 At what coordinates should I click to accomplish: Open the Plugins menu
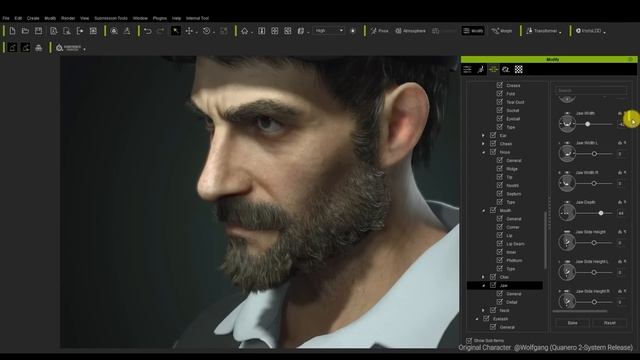tap(160, 18)
